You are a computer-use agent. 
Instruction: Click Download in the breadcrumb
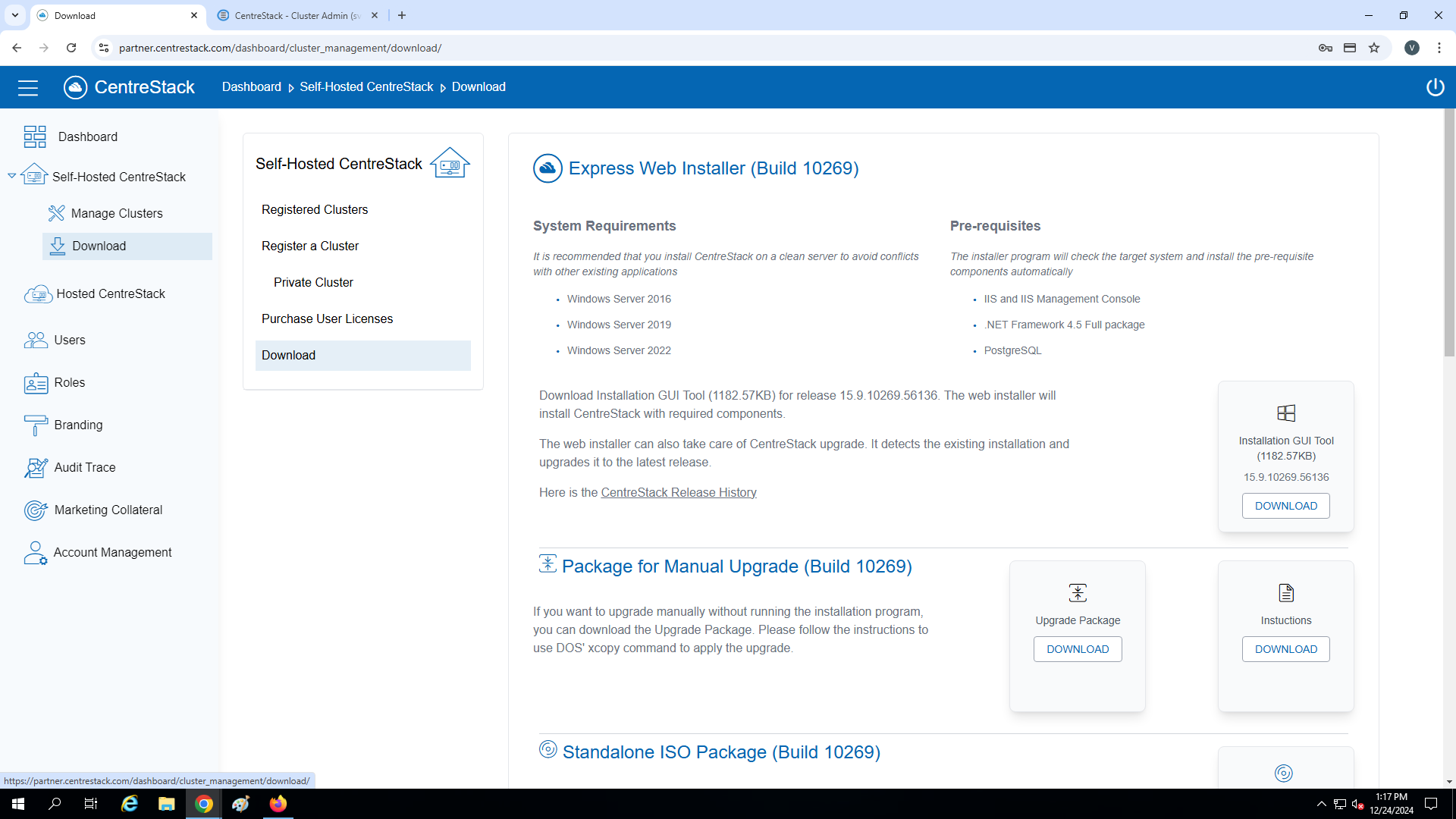click(479, 87)
